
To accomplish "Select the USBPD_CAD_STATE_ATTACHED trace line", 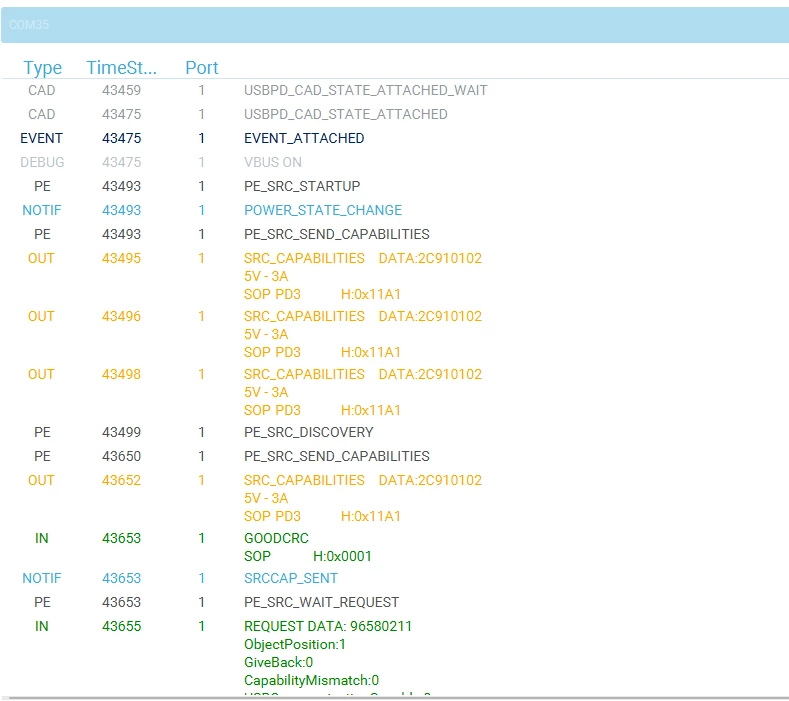I will click(x=395, y=114).
